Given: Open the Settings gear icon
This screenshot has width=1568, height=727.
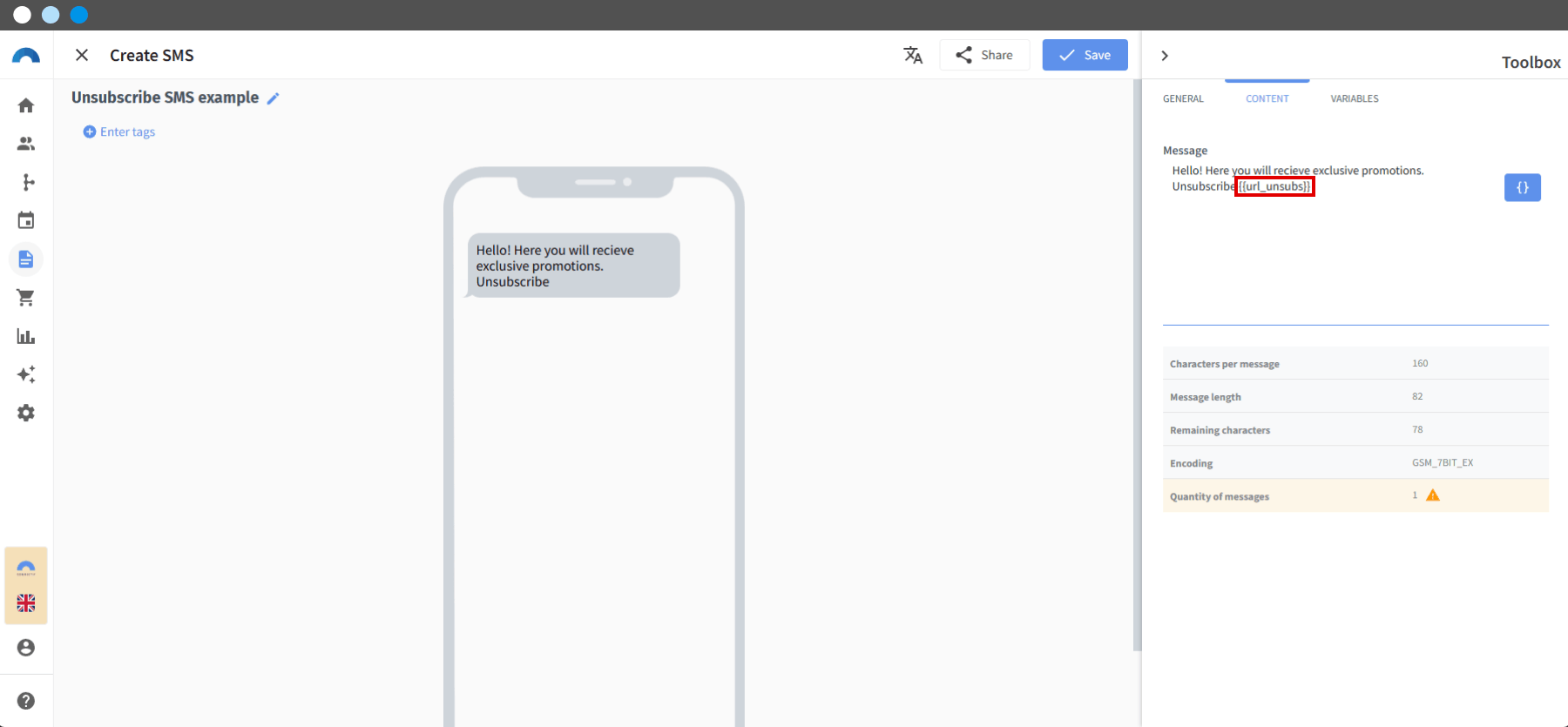Looking at the screenshot, I should [26, 413].
